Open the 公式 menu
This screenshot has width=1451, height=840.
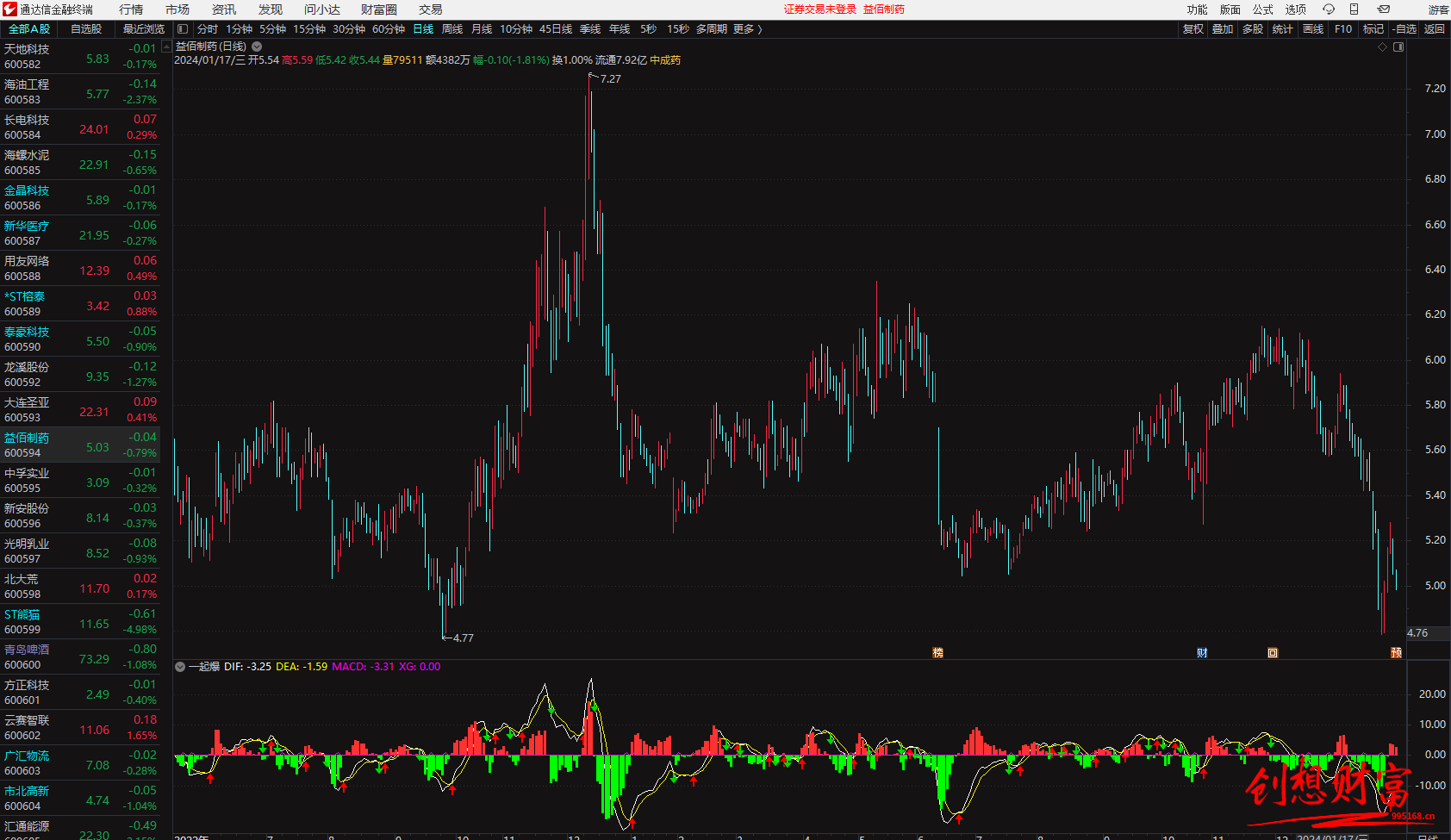point(1263,9)
